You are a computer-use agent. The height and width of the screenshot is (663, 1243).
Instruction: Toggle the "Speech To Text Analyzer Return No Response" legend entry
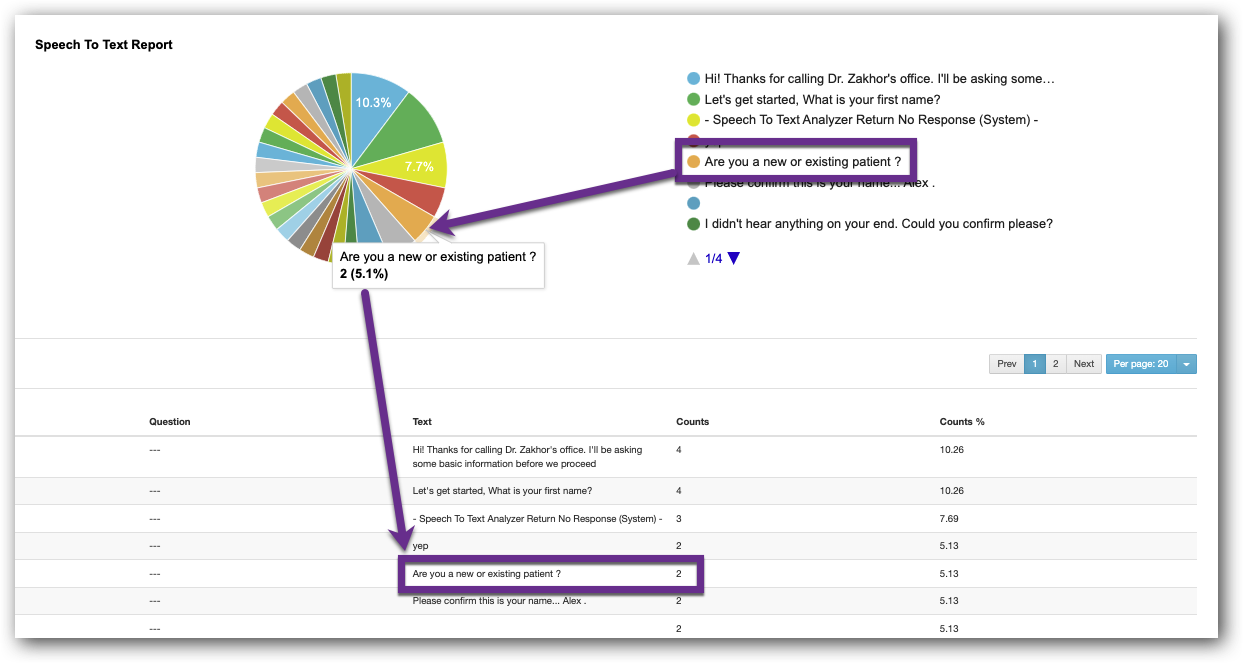coord(870,120)
